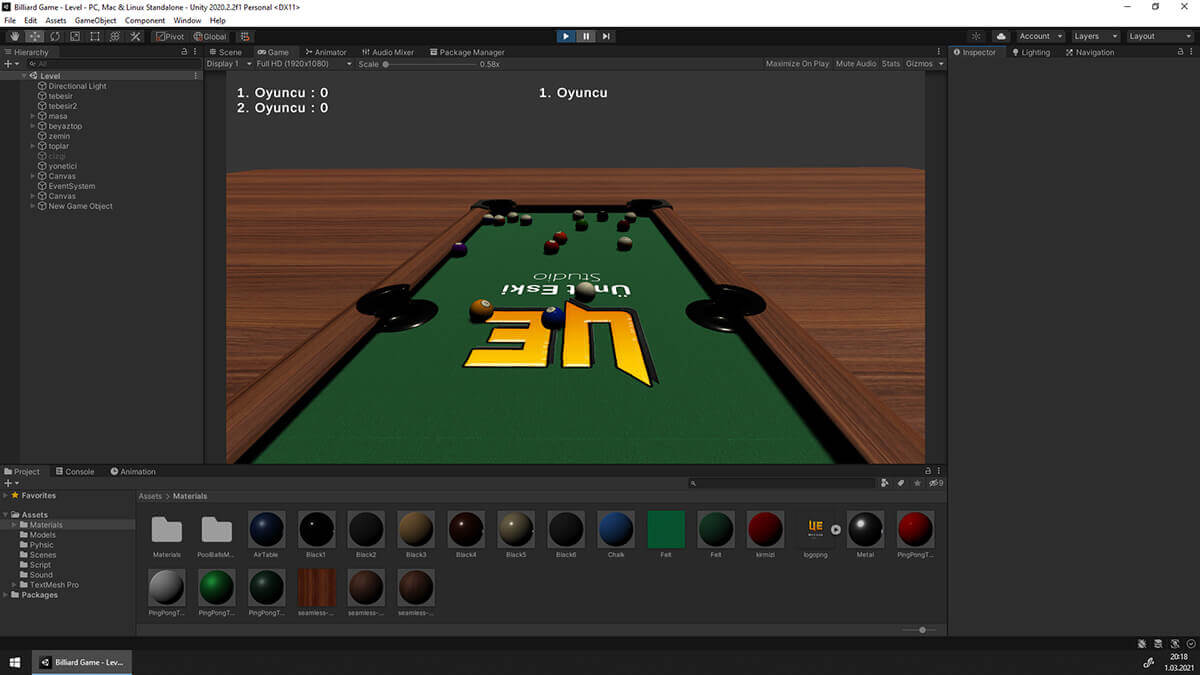This screenshot has width=1200, height=675.
Task: Open the cloud services icon
Action: pyautogui.click(x=1000, y=36)
